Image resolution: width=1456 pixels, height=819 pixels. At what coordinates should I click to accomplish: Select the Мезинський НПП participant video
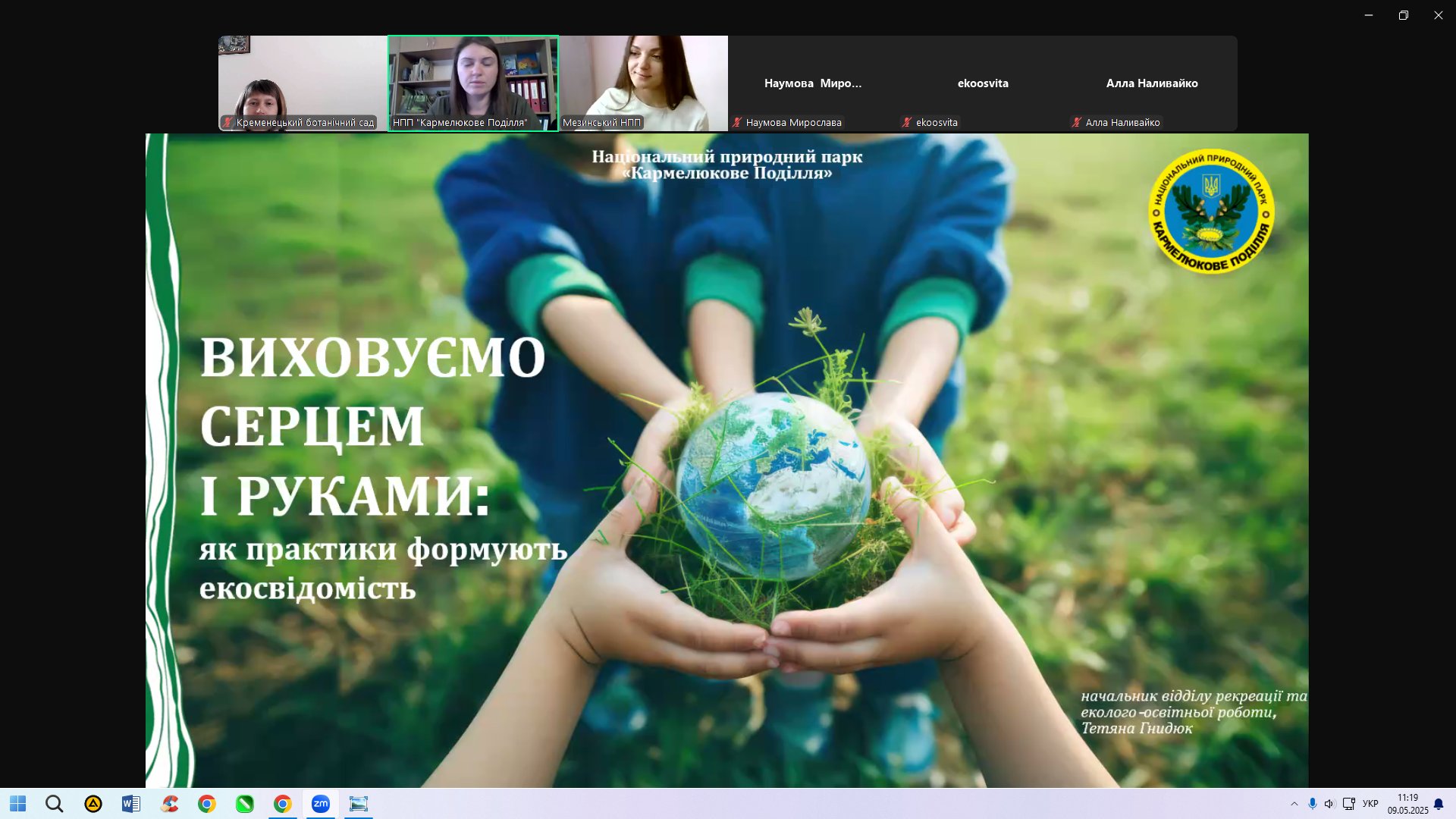[x=643, y=83]
